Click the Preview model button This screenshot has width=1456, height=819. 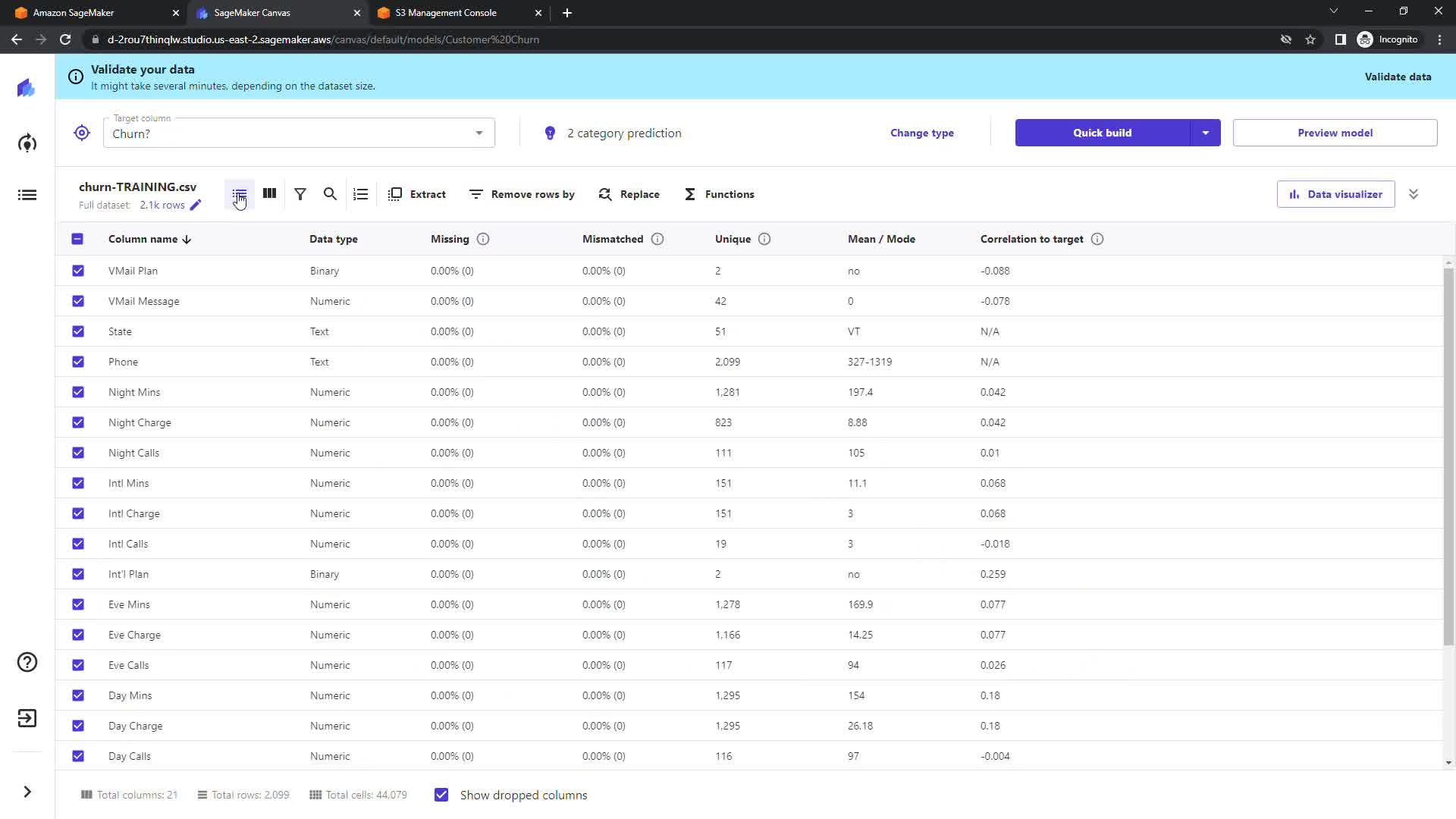[x=1335, y=133]
